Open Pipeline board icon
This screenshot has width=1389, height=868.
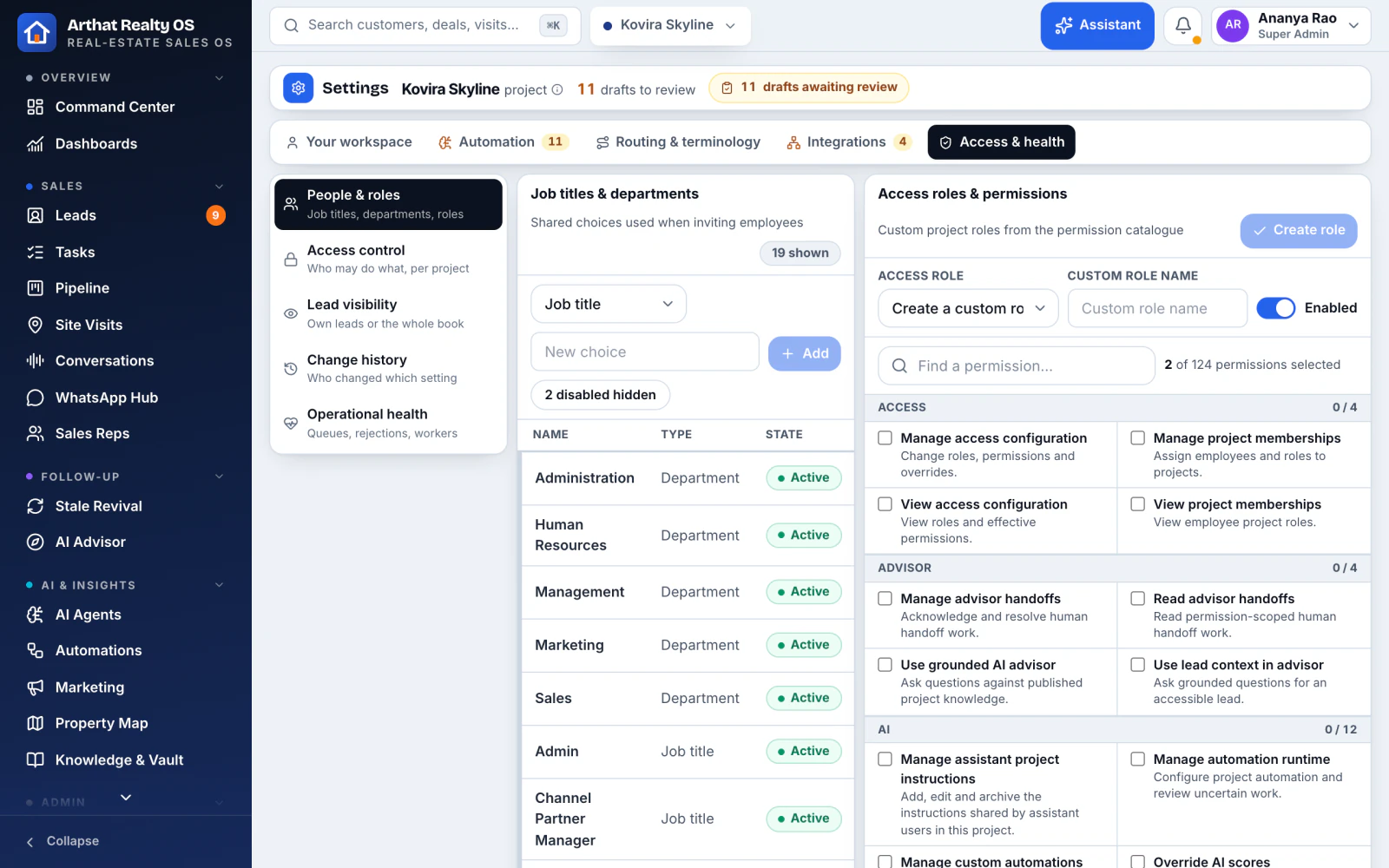click(35, 288)
